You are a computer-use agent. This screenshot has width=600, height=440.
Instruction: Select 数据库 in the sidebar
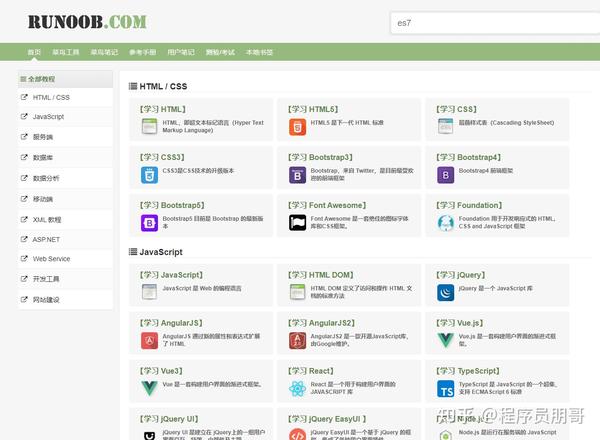[65, 158]
